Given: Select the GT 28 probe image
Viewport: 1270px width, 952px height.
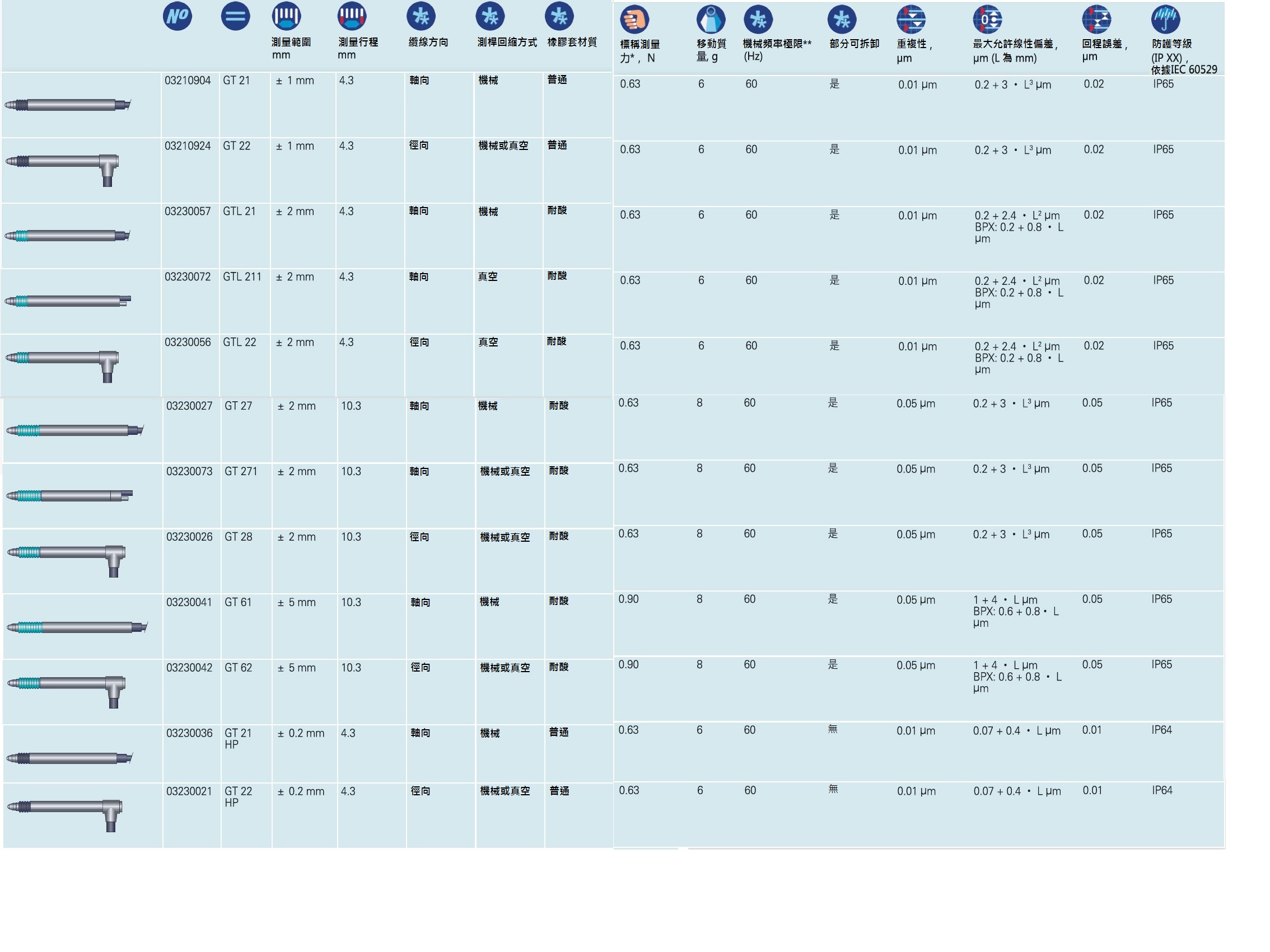Looking at the screenshot, I should coord(66,561).
